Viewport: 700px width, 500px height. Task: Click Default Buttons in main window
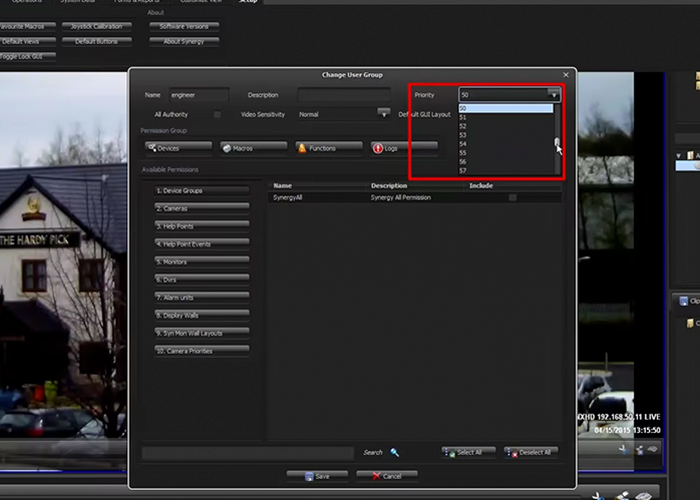click(x=97, y=42)
